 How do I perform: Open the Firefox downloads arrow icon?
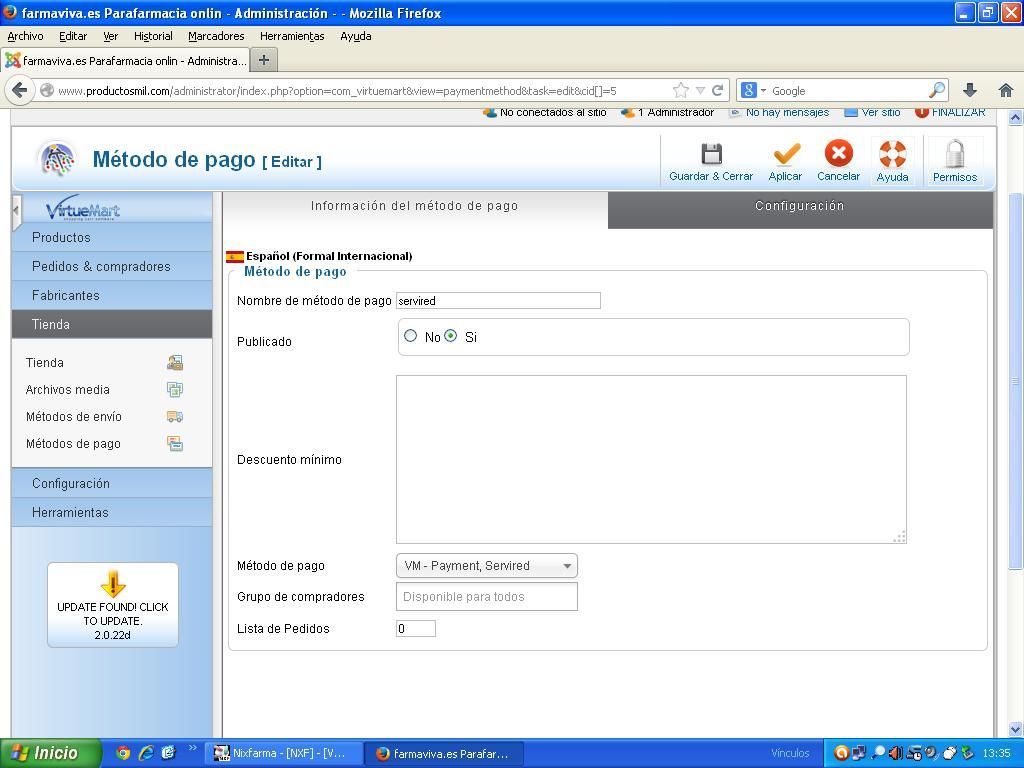coord(970,90)
